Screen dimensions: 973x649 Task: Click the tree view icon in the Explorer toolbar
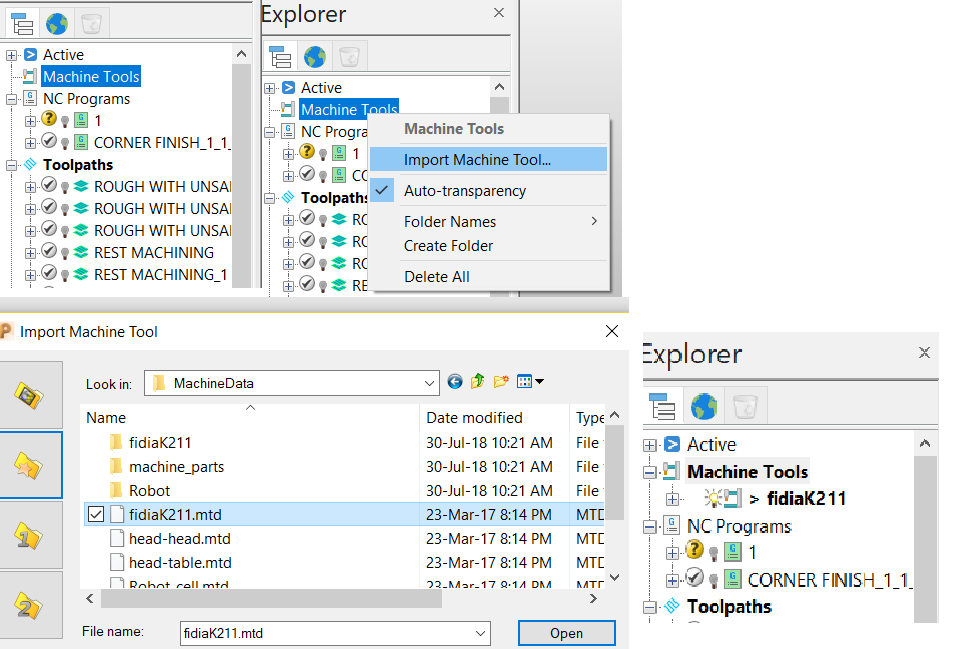tap(281, 56)
